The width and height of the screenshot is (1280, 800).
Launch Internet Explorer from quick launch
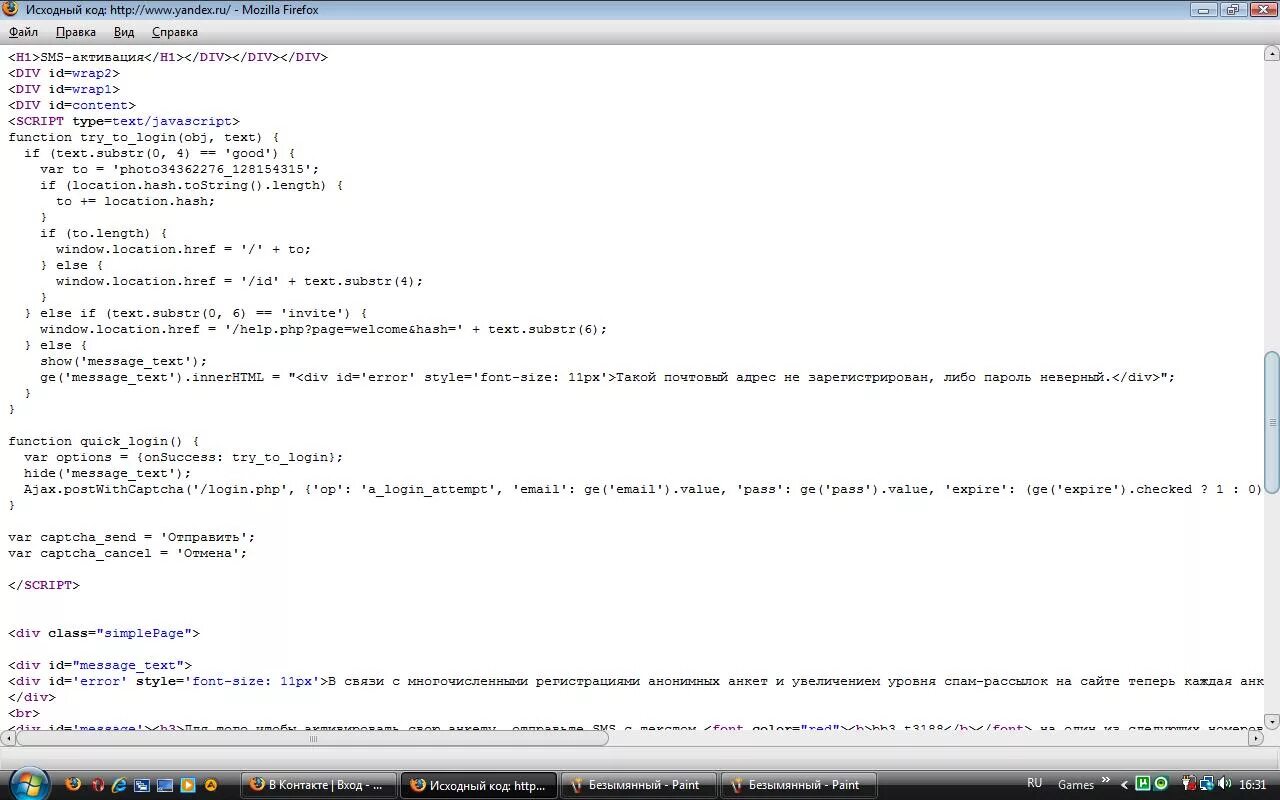click(120, 785)
